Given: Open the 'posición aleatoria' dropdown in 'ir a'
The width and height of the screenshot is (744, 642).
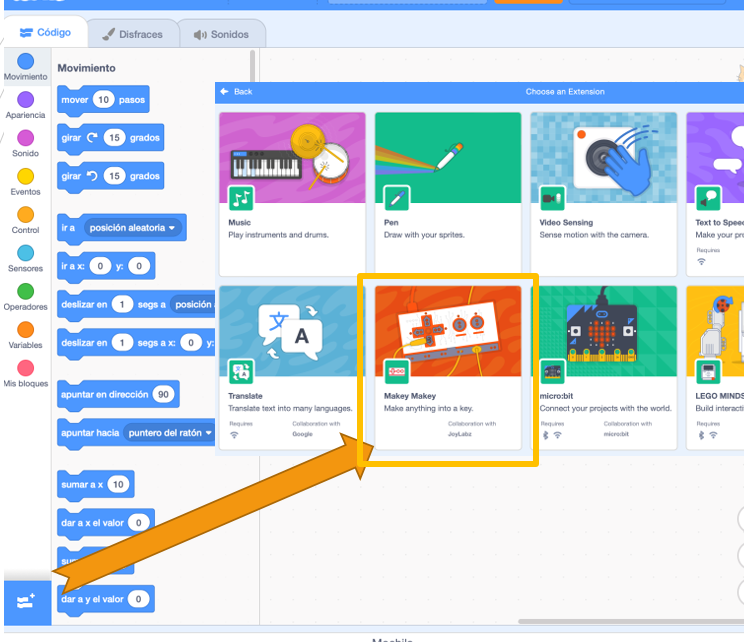Looking at the screenshot, I should coord(132,228).
